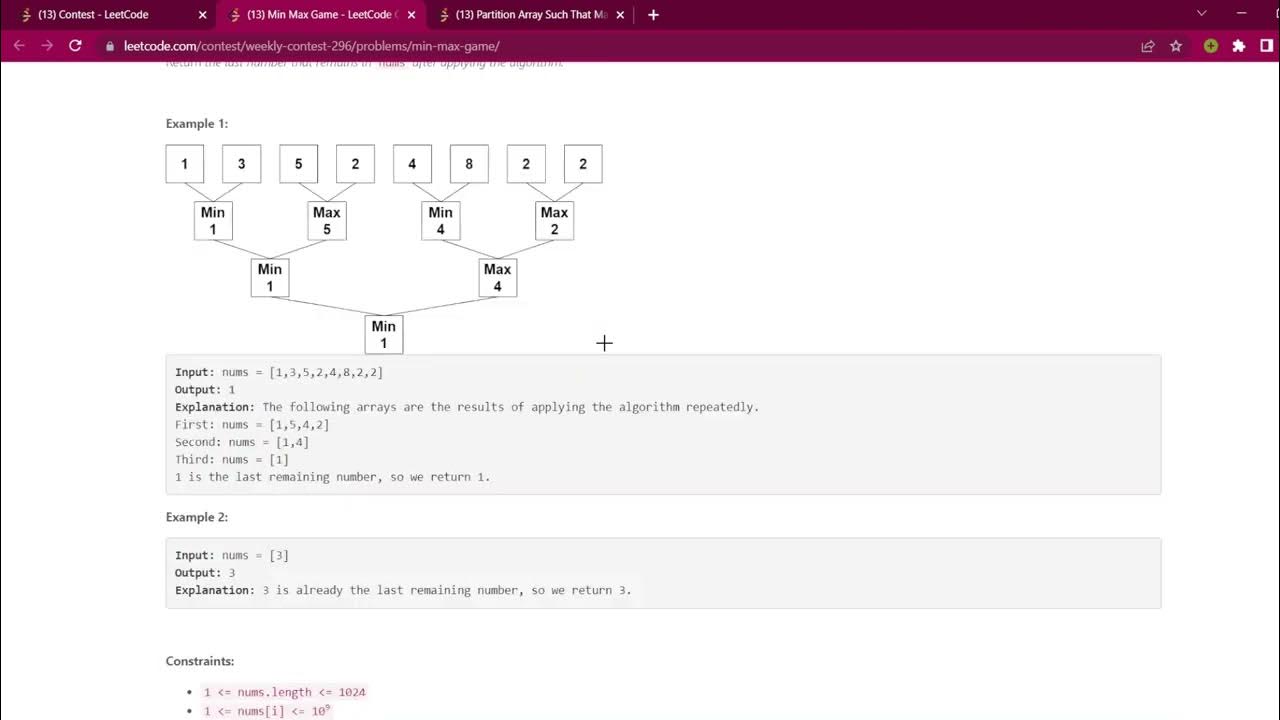This screenshot has width=1280, height=720.
Task: Click constraint '1 <= nums.length <= 1024'
Action: pos(285,692)
